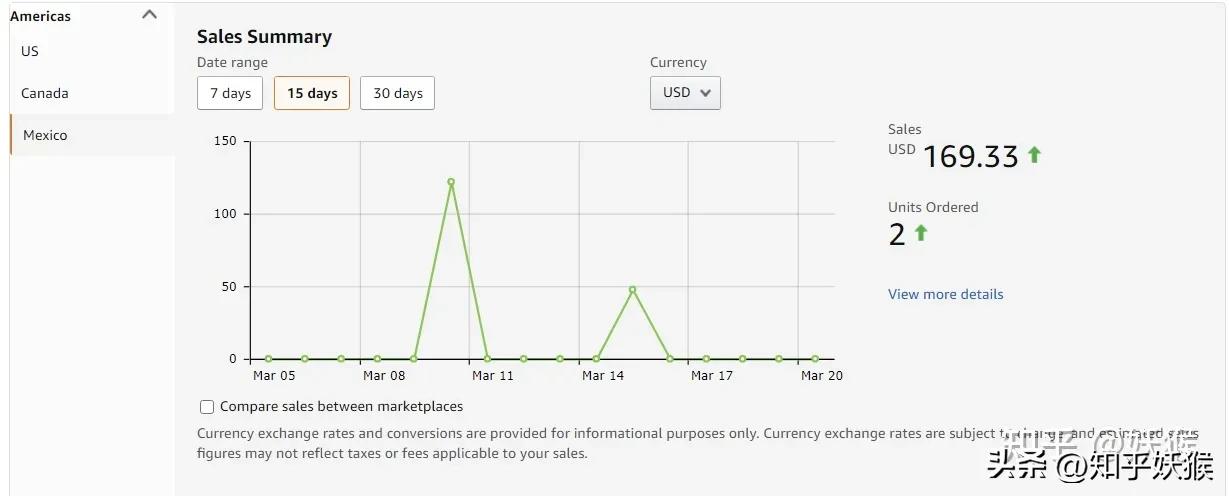The height and width of the screenshot is (496, 1229).
Task: Enable Compare sales between marketplaces checkbox
Action: pos(207,407)
